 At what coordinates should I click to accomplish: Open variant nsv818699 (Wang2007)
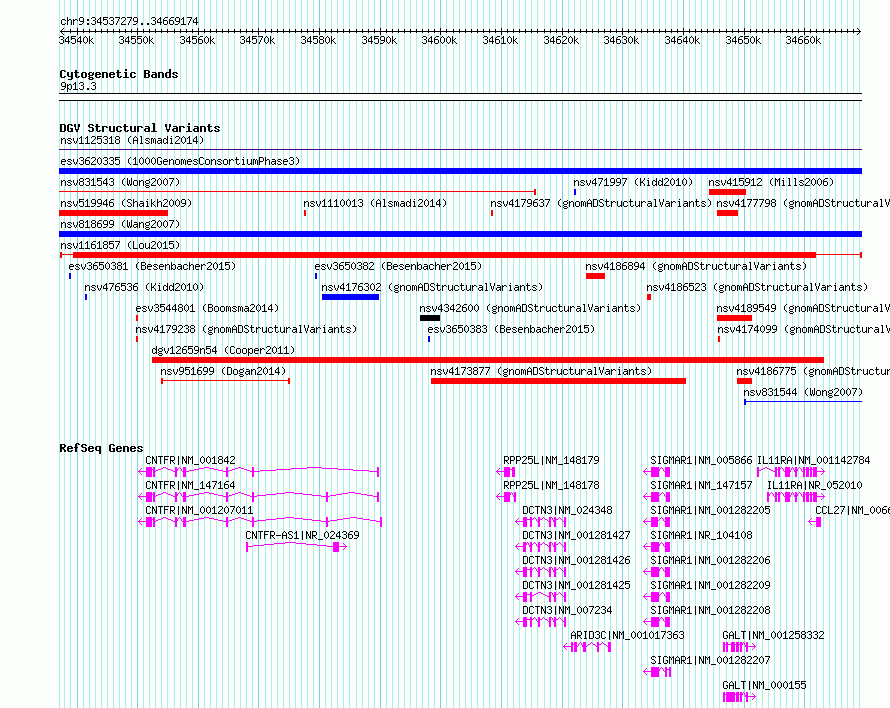pyautogui.click(x=120, y=224)
